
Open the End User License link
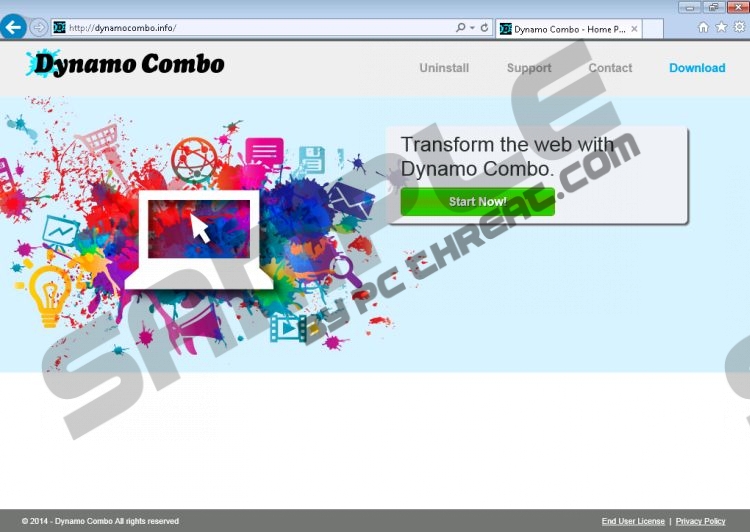pyautogui.click(x=633, y=521)
